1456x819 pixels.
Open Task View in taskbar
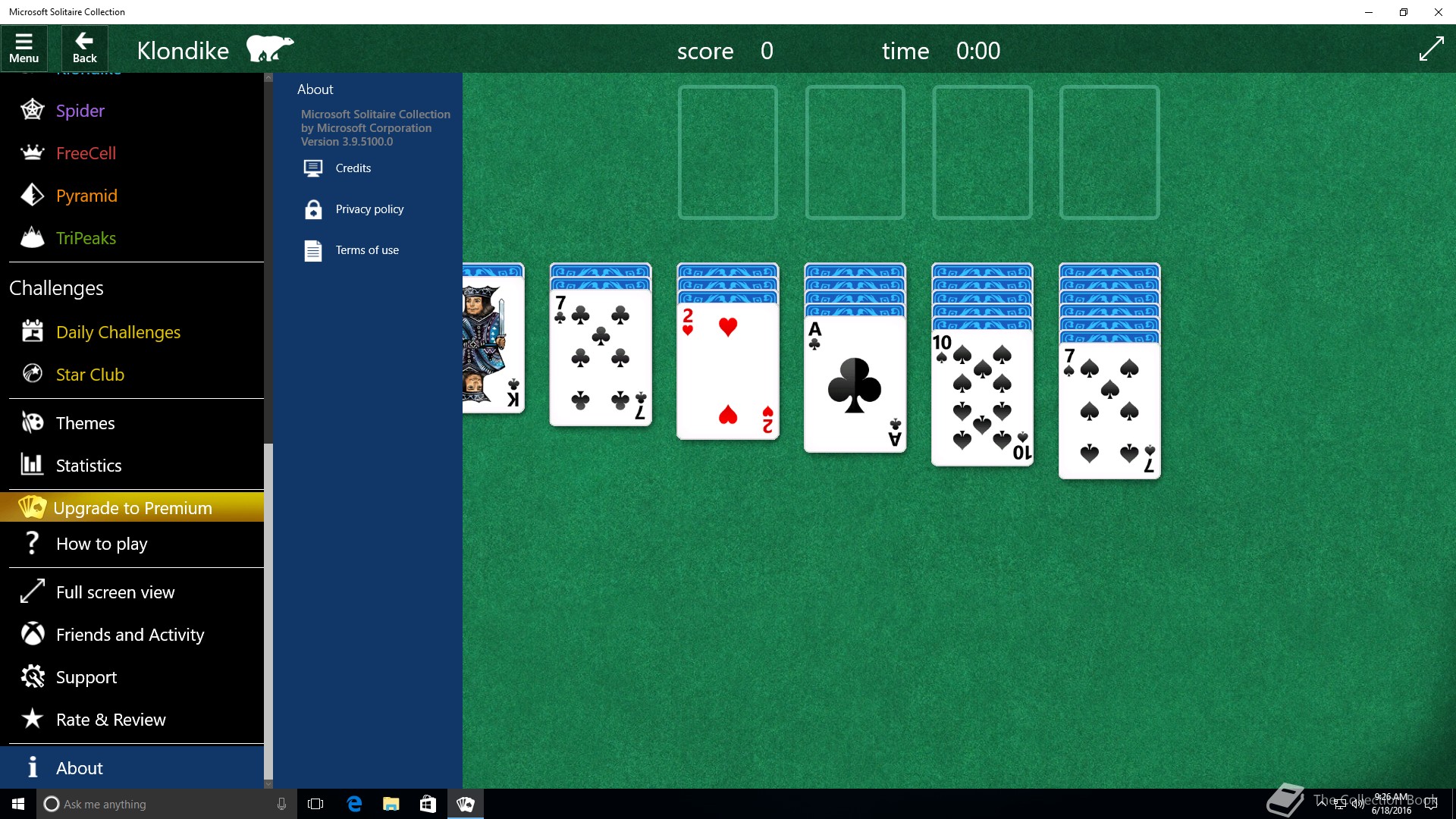315,804
